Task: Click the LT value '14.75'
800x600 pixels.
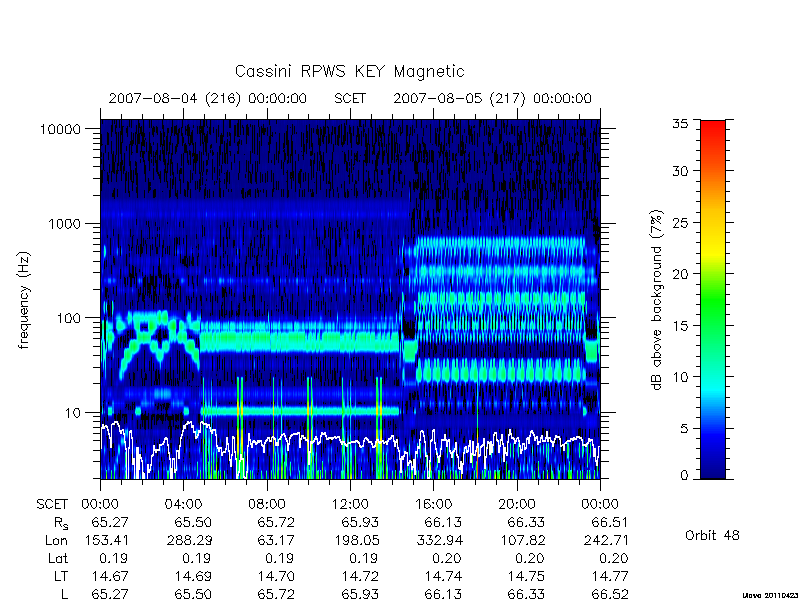Action: pyautogui.click(x=527, y=576)
